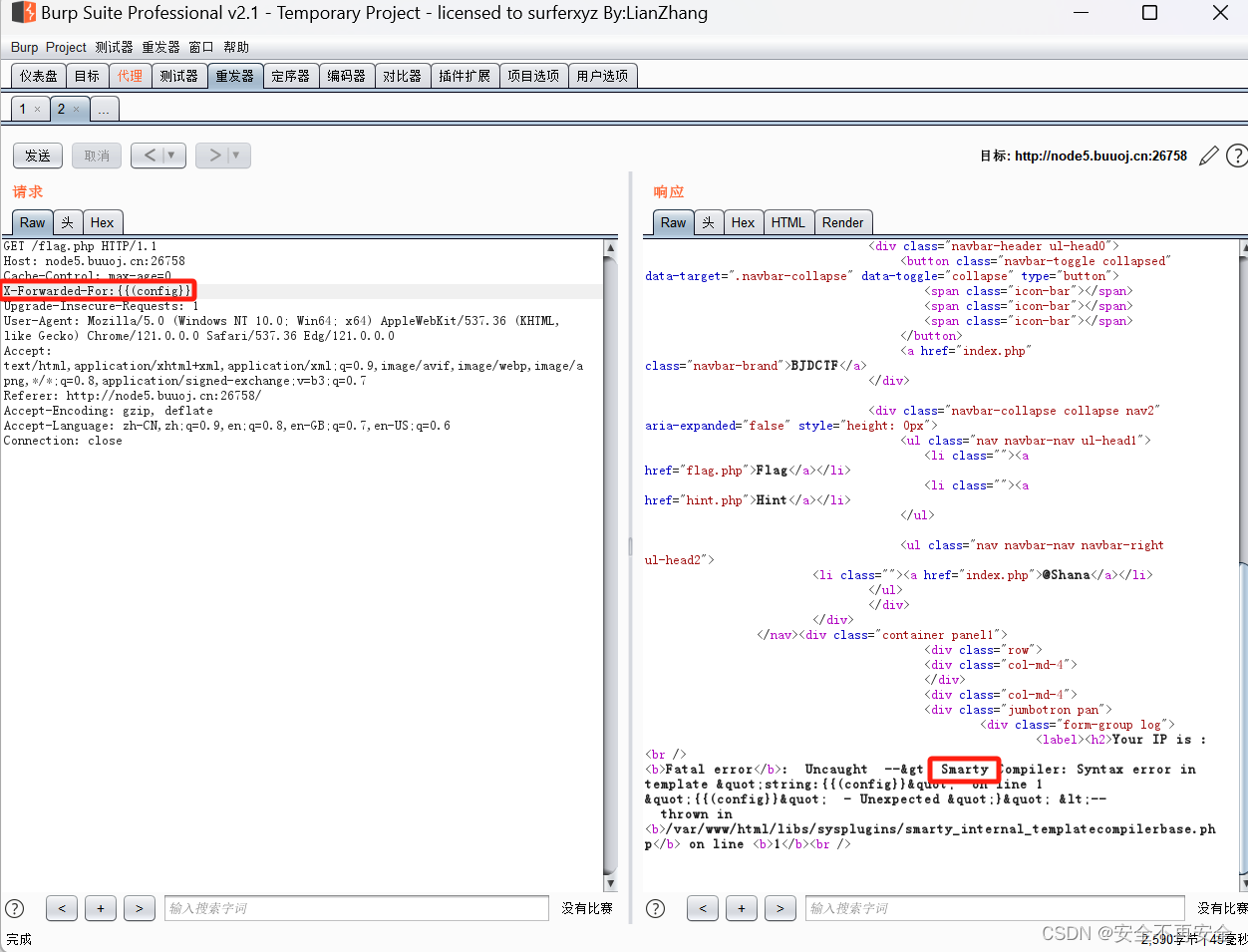The width and height of the screenshot is (1248, 952).
Task: Click response search next match button
Action: coord(780,908)
